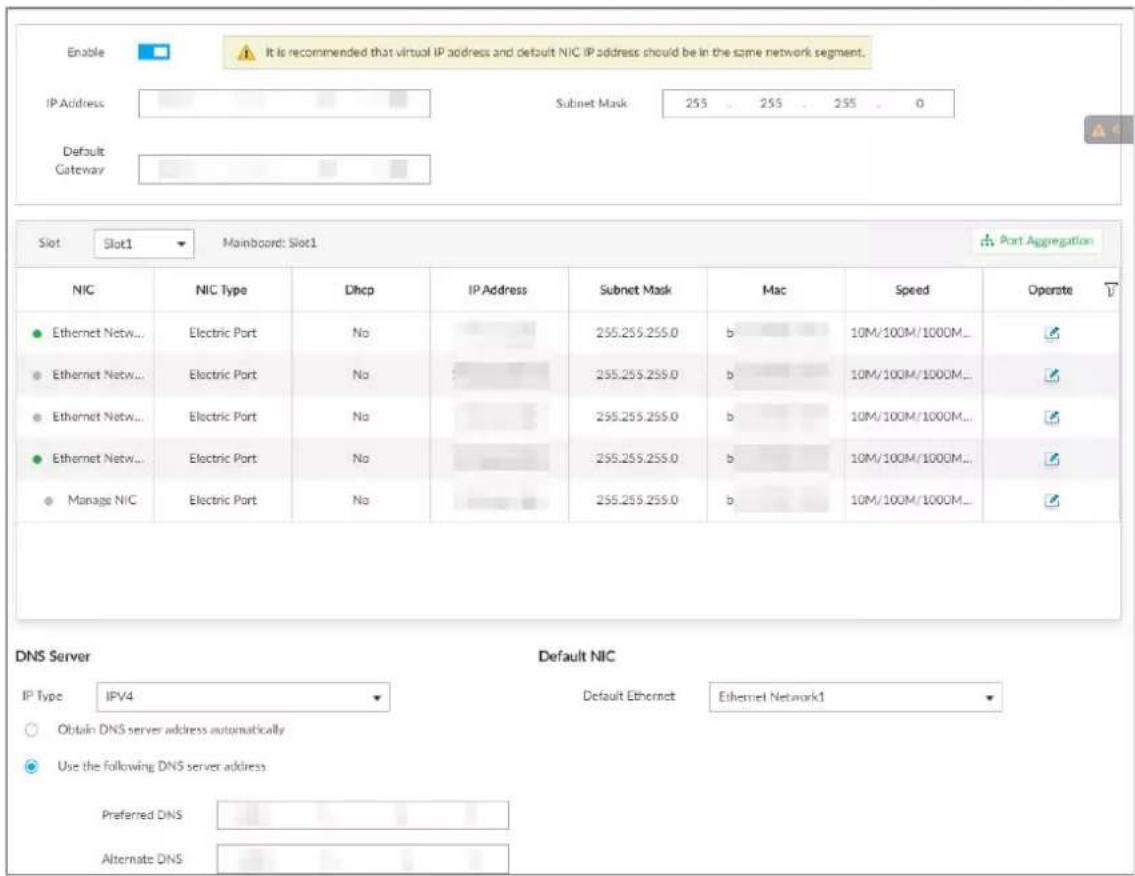Click the NIC Type column header
1135x876 pixels.
point(221,290)
